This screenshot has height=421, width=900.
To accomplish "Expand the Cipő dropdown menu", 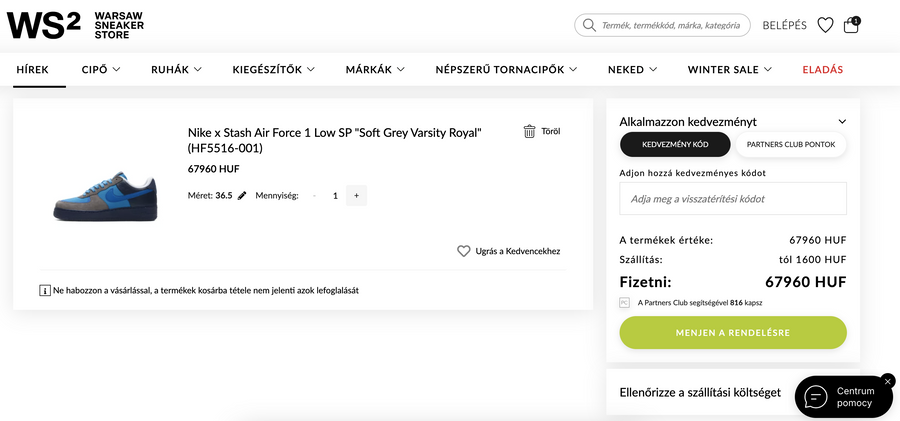I will tap(101, 70).
